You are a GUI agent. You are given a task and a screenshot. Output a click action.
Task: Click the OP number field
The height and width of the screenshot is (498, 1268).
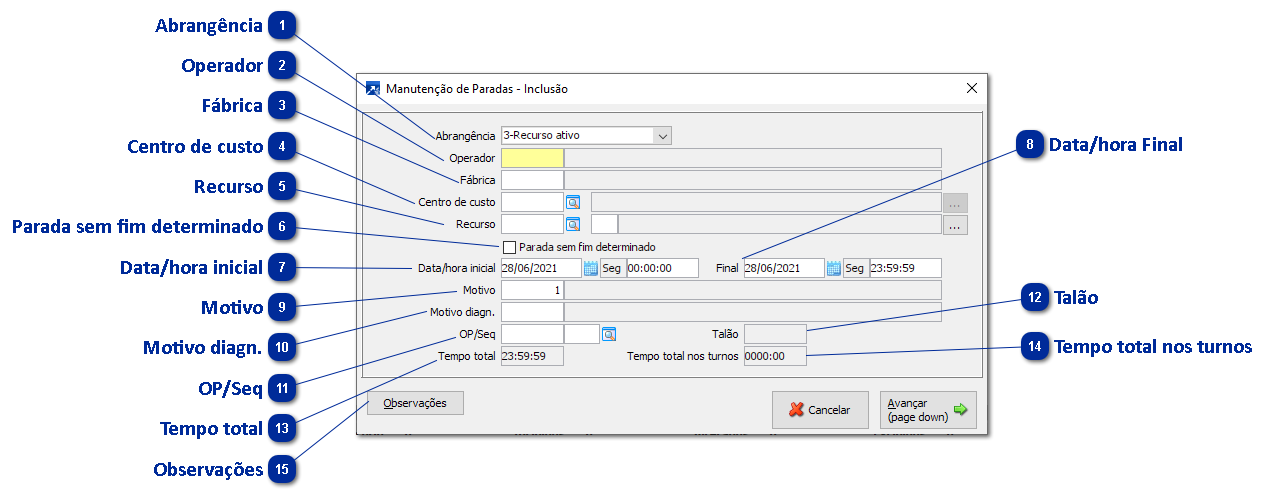pos(532,334)
